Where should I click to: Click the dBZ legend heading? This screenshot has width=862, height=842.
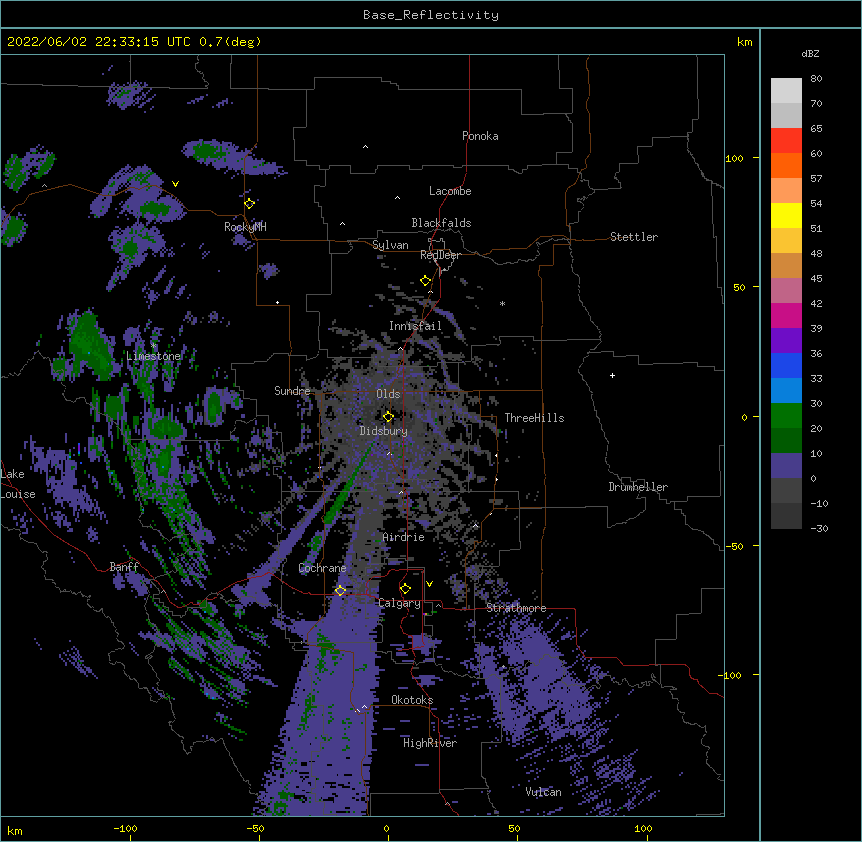810,53
